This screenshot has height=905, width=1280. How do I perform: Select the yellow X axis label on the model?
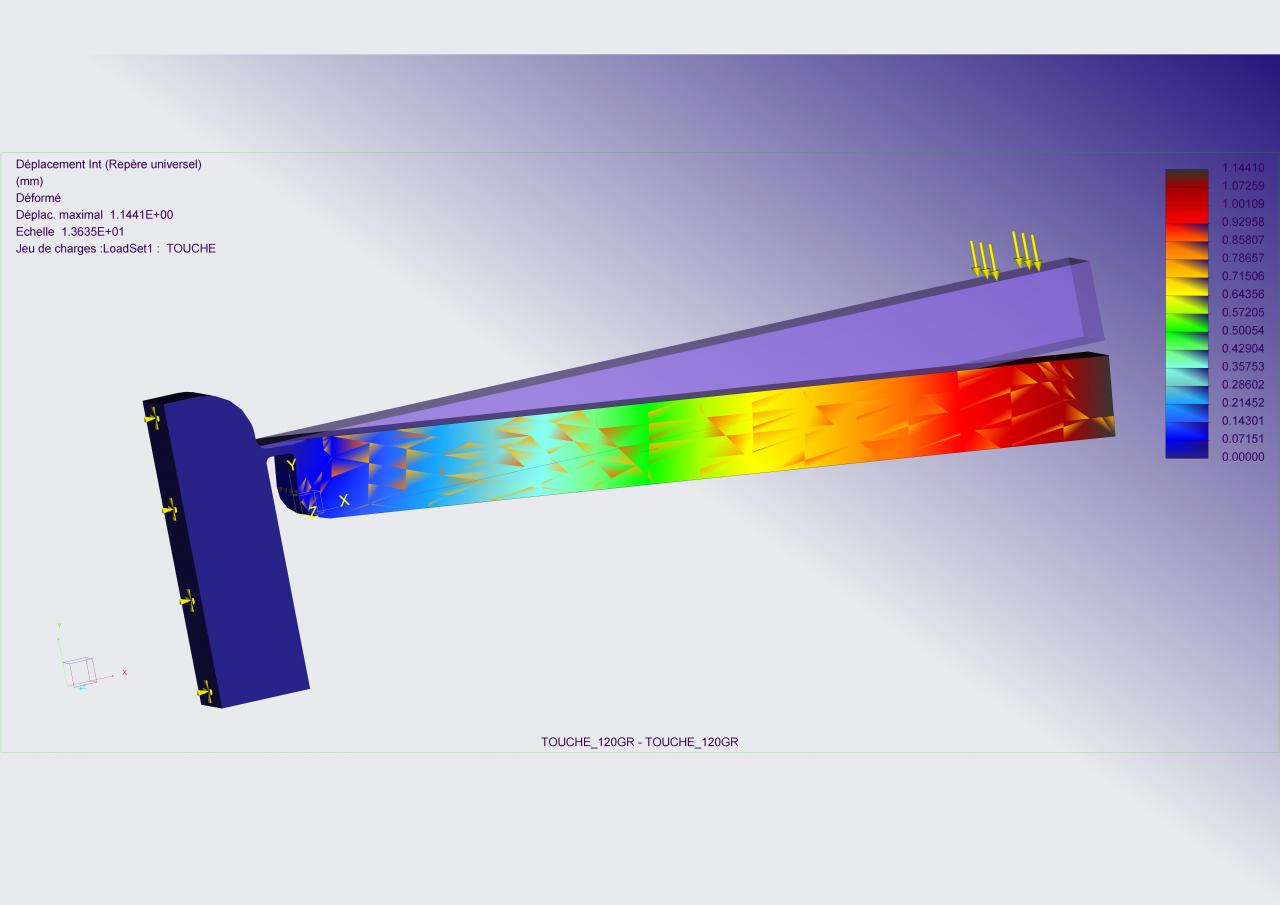pos(344,500)
